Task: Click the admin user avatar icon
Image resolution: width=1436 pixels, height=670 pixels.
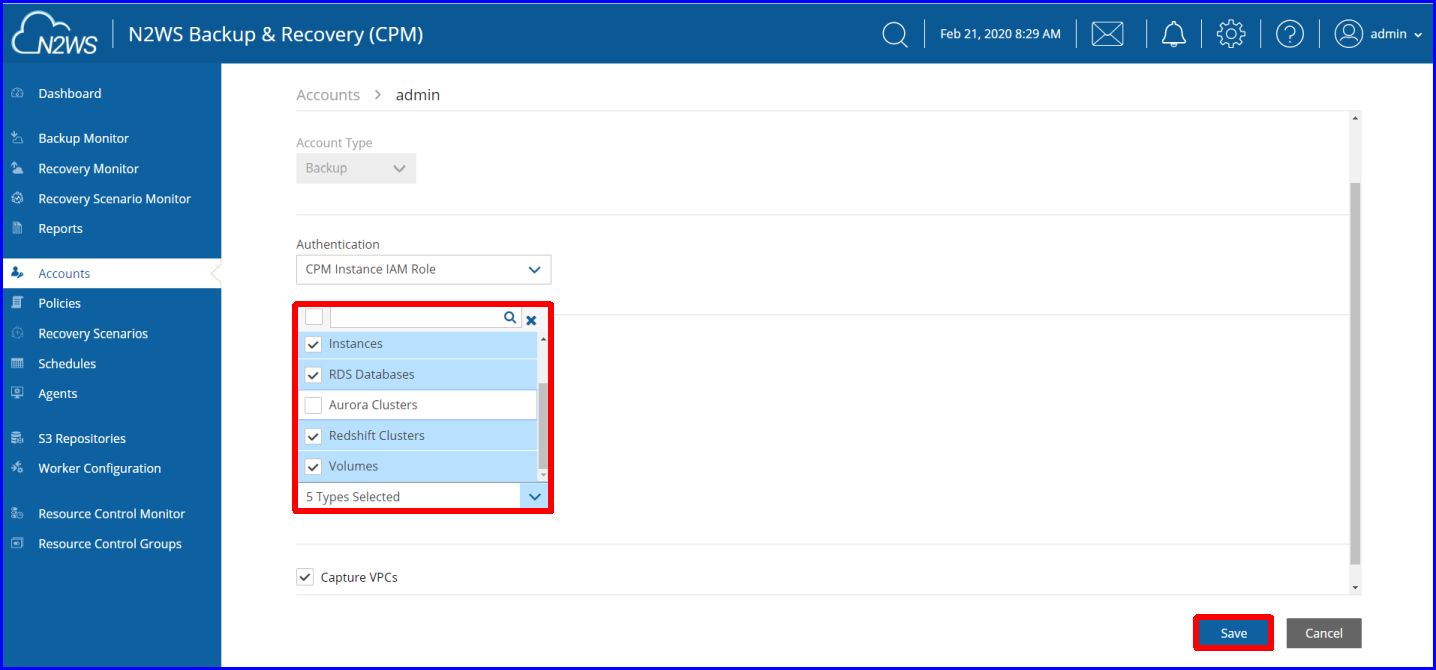Action: 1349,34
